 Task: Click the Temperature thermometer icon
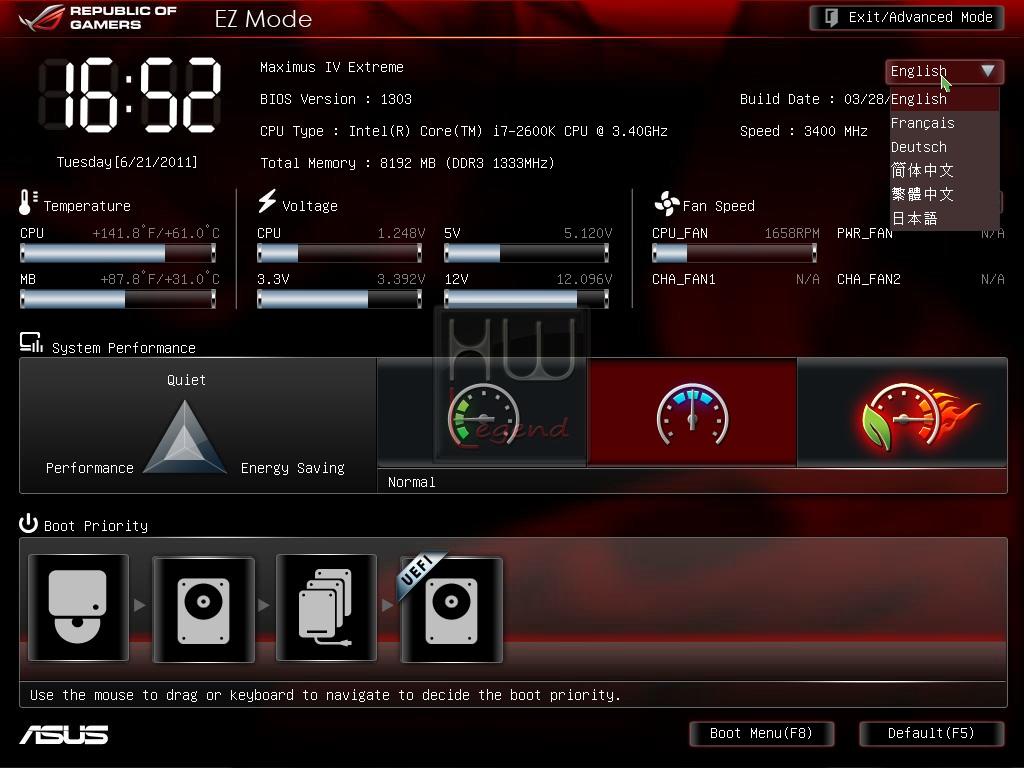(x=28, y=202)
